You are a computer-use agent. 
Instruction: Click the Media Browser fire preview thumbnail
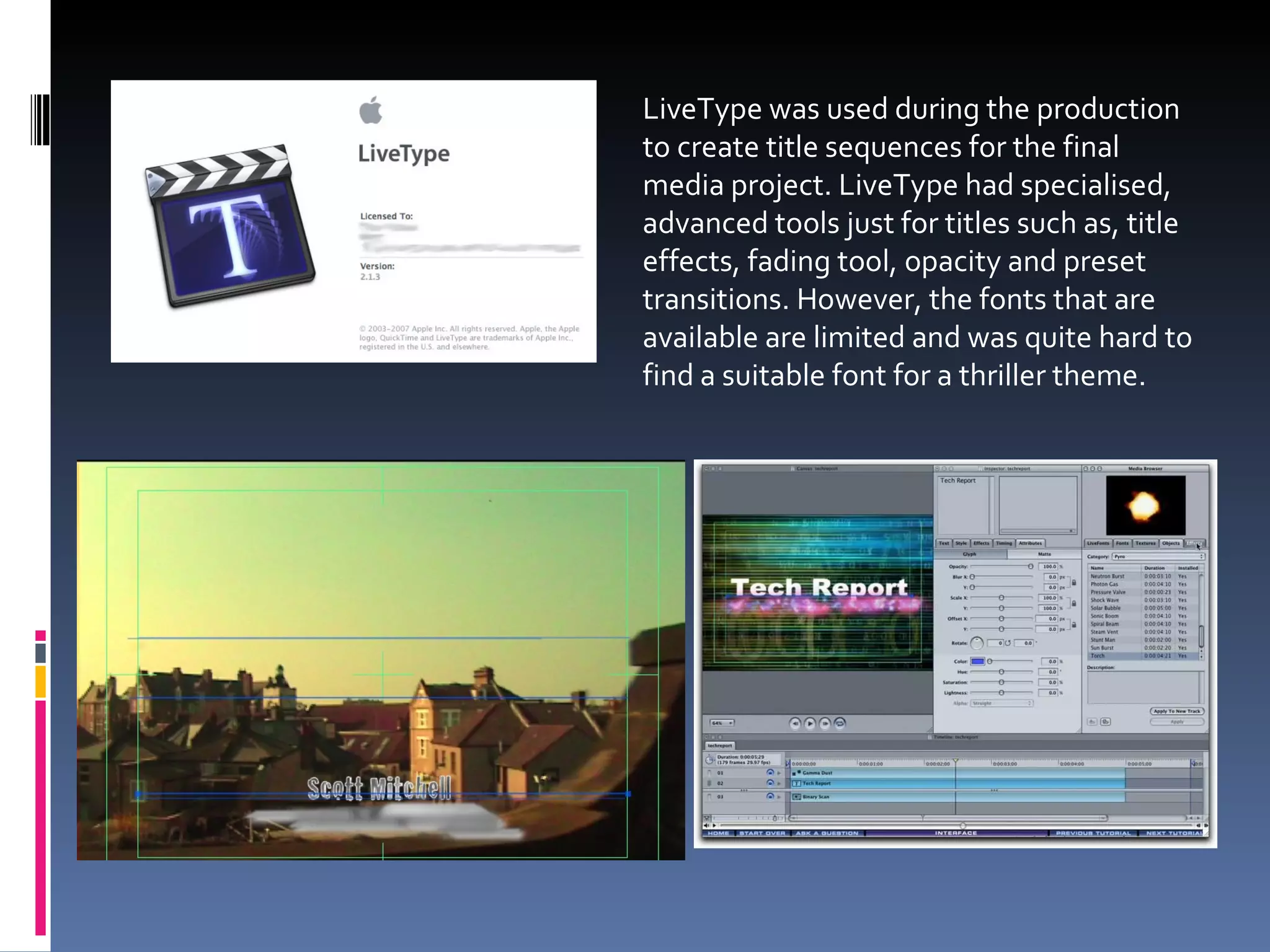point(1145,506)
